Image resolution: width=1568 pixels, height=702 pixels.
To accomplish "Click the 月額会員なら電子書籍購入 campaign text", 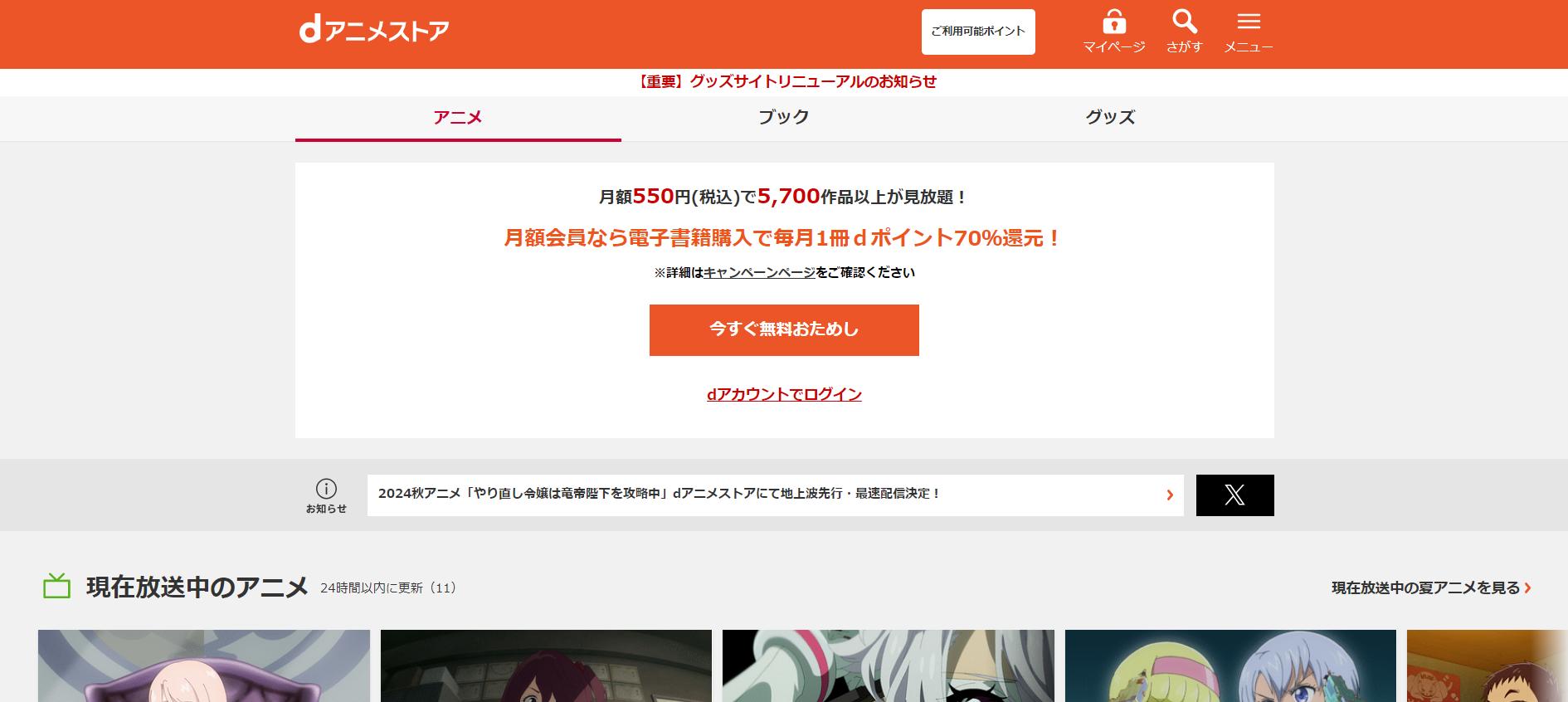I will tap(784, 238).
